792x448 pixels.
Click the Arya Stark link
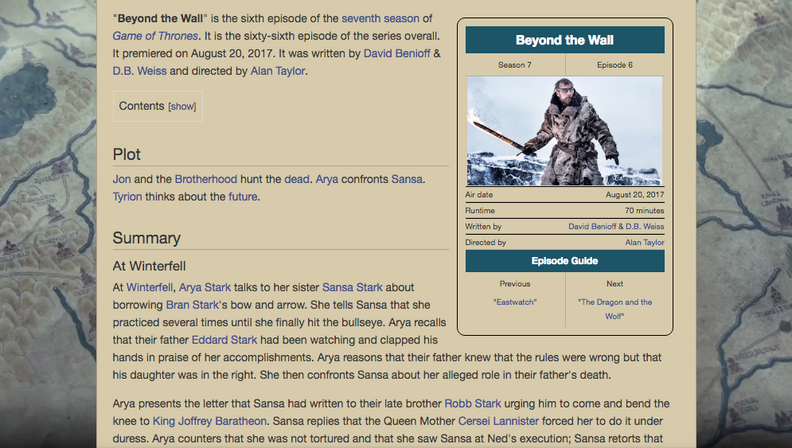[204, 287]
